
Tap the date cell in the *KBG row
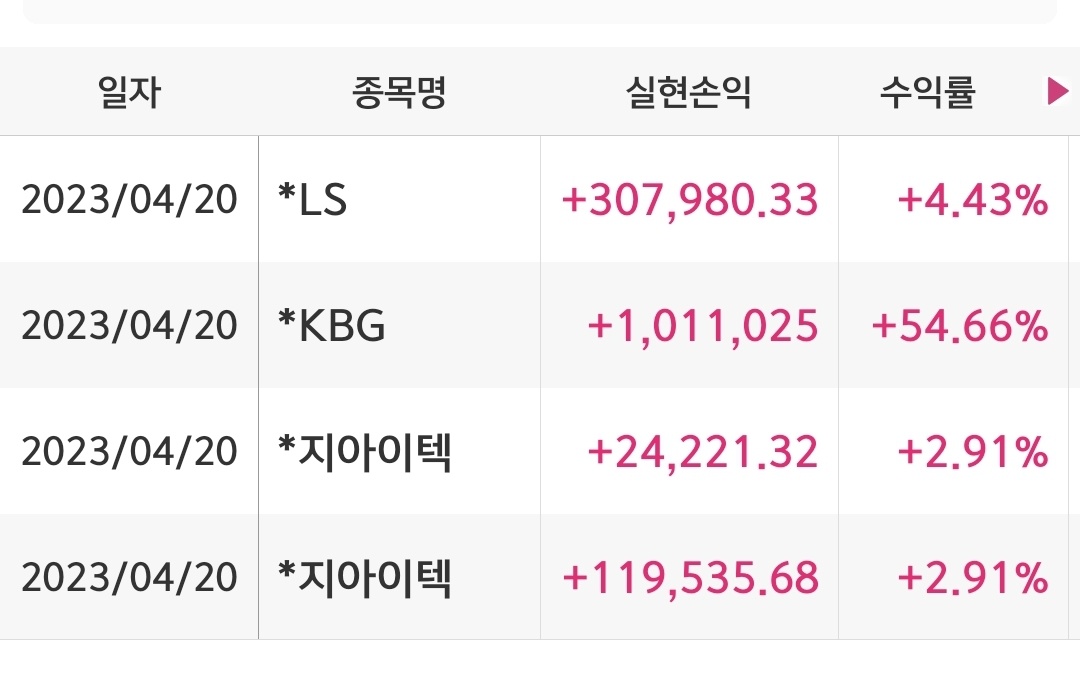tap(129, 326)
